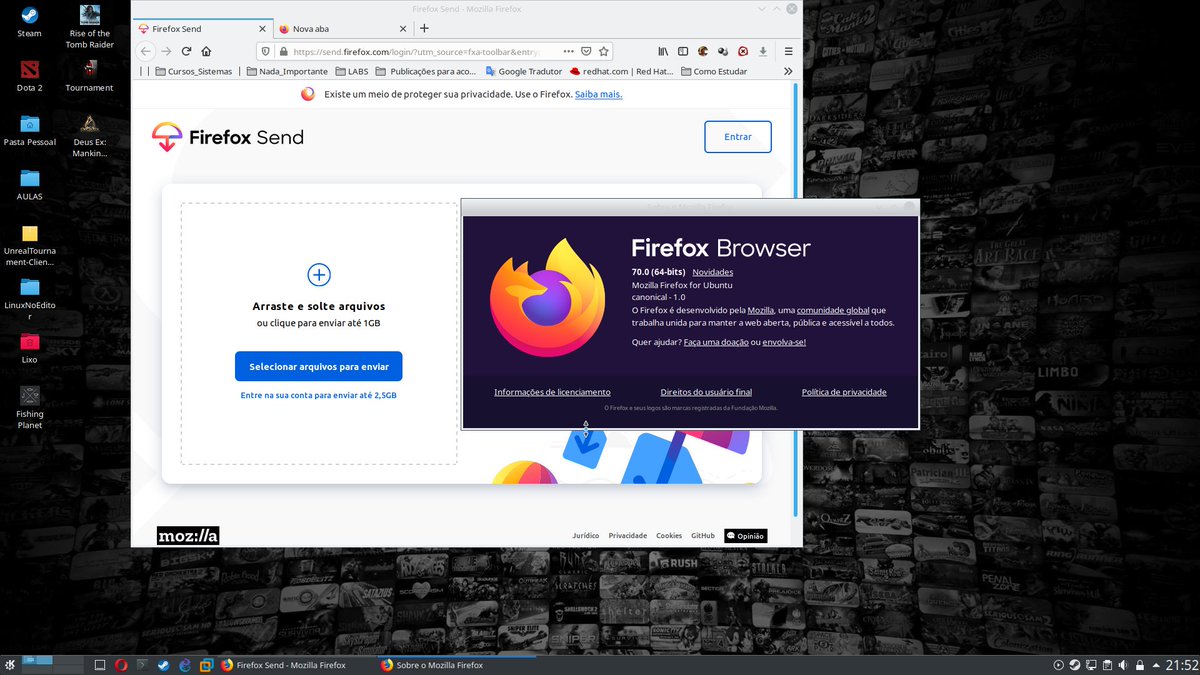Open Política de privacidade link

coord(844,392)
